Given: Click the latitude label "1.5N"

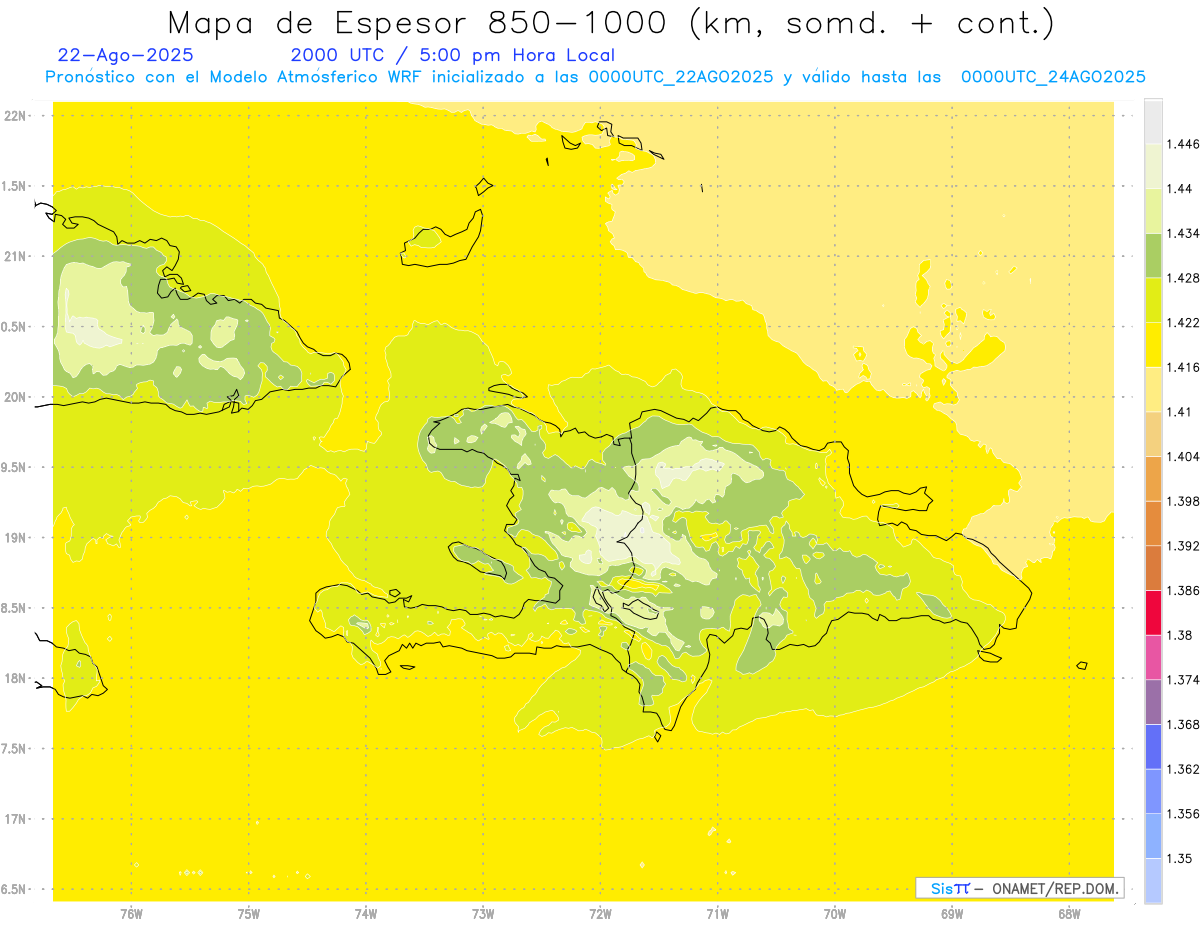Looking at the screenshot, I should [x=15, y=186].
